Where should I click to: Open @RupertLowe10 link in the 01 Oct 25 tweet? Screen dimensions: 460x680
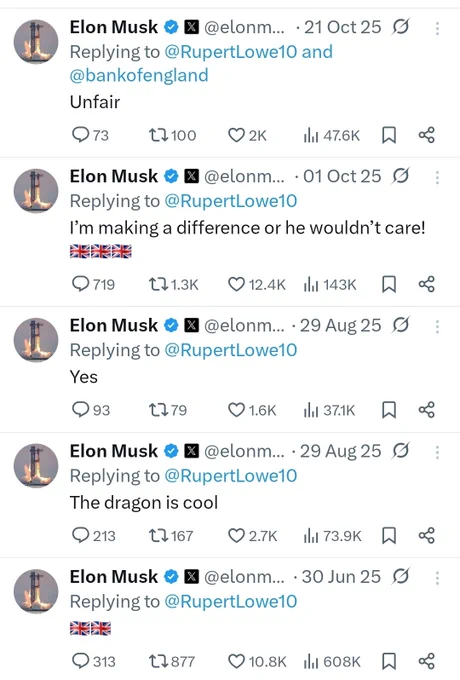point(231,201)
